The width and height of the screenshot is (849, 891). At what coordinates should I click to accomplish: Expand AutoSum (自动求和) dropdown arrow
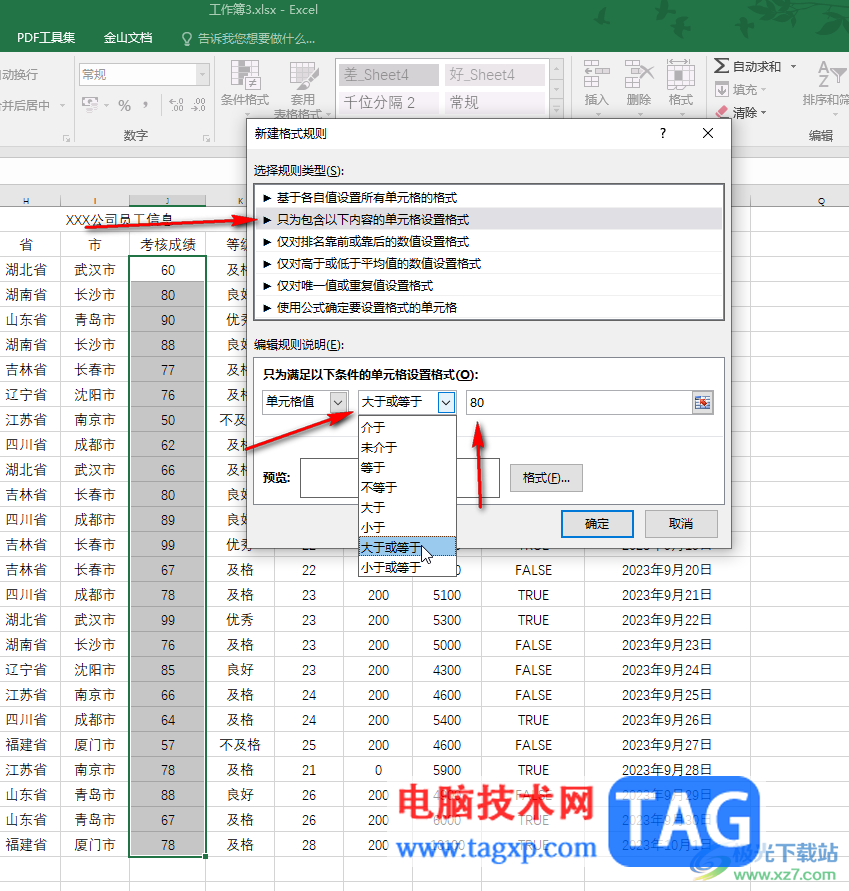pyautogui.click(x=793, y=66)
